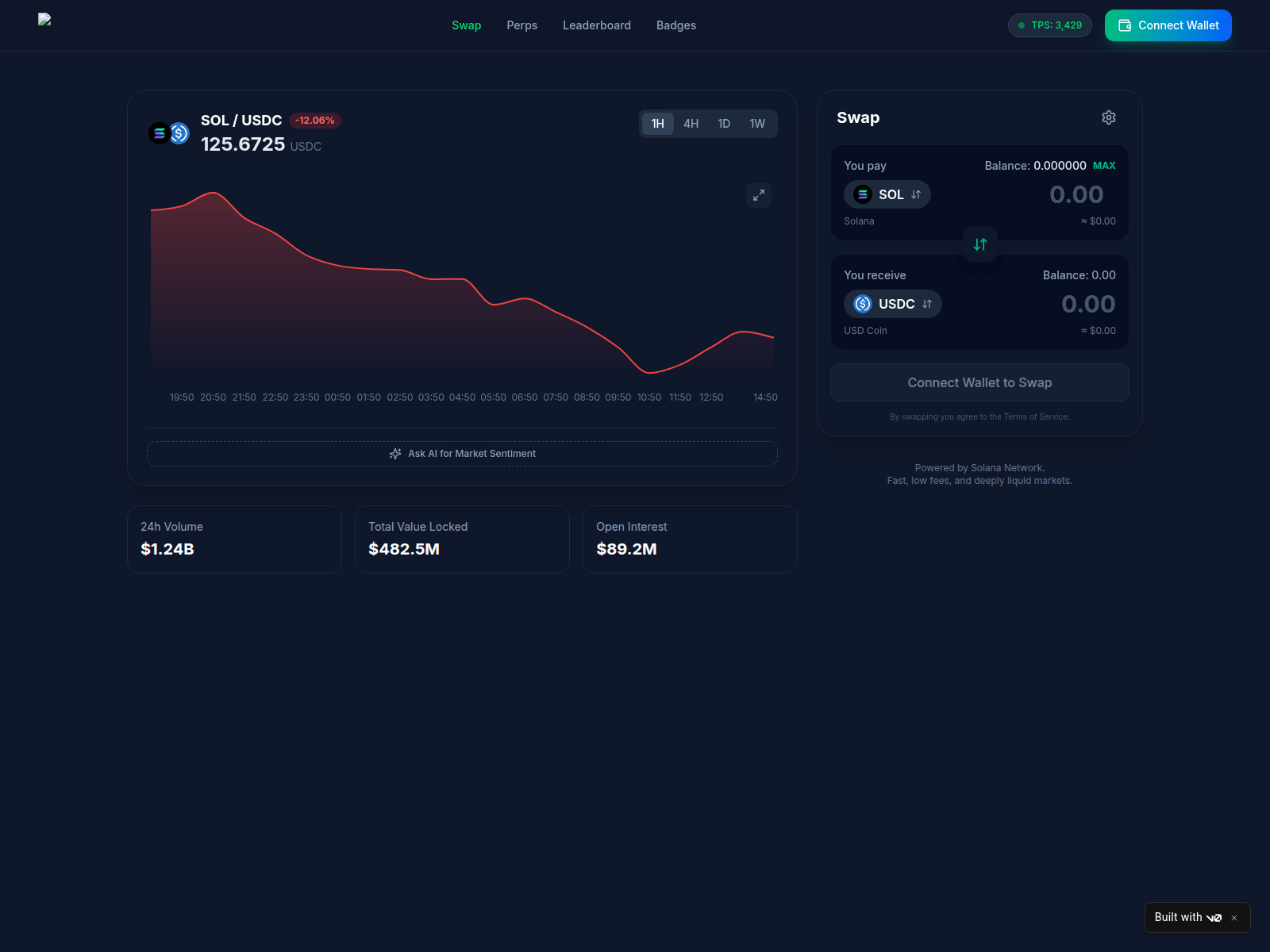The height and width of the screenshot is (952, 1270).
Task: Click Built with v0 badge
Action: pos(1188,917)
